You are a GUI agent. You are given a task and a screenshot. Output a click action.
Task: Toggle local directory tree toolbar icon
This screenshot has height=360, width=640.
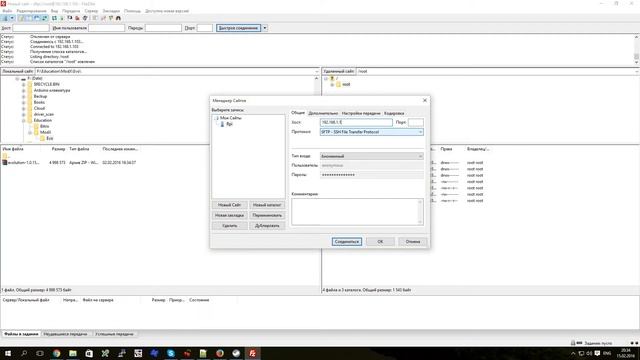(29, 18)
